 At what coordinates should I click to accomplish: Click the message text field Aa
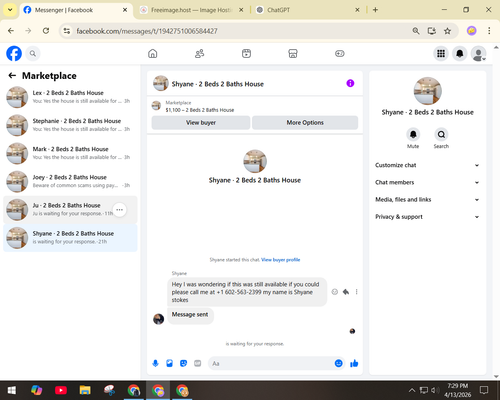(x=271, y=363)
